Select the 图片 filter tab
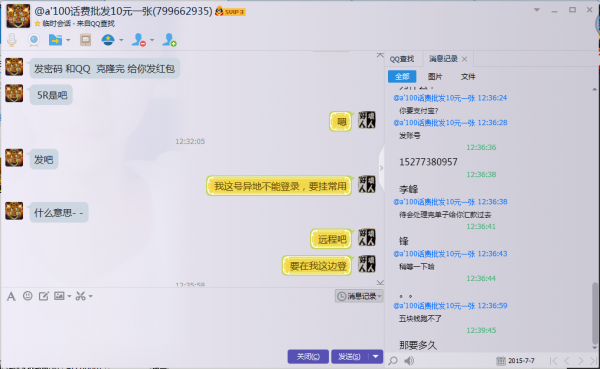The width and height of the screenshot is (600, 369). point(435,77)
